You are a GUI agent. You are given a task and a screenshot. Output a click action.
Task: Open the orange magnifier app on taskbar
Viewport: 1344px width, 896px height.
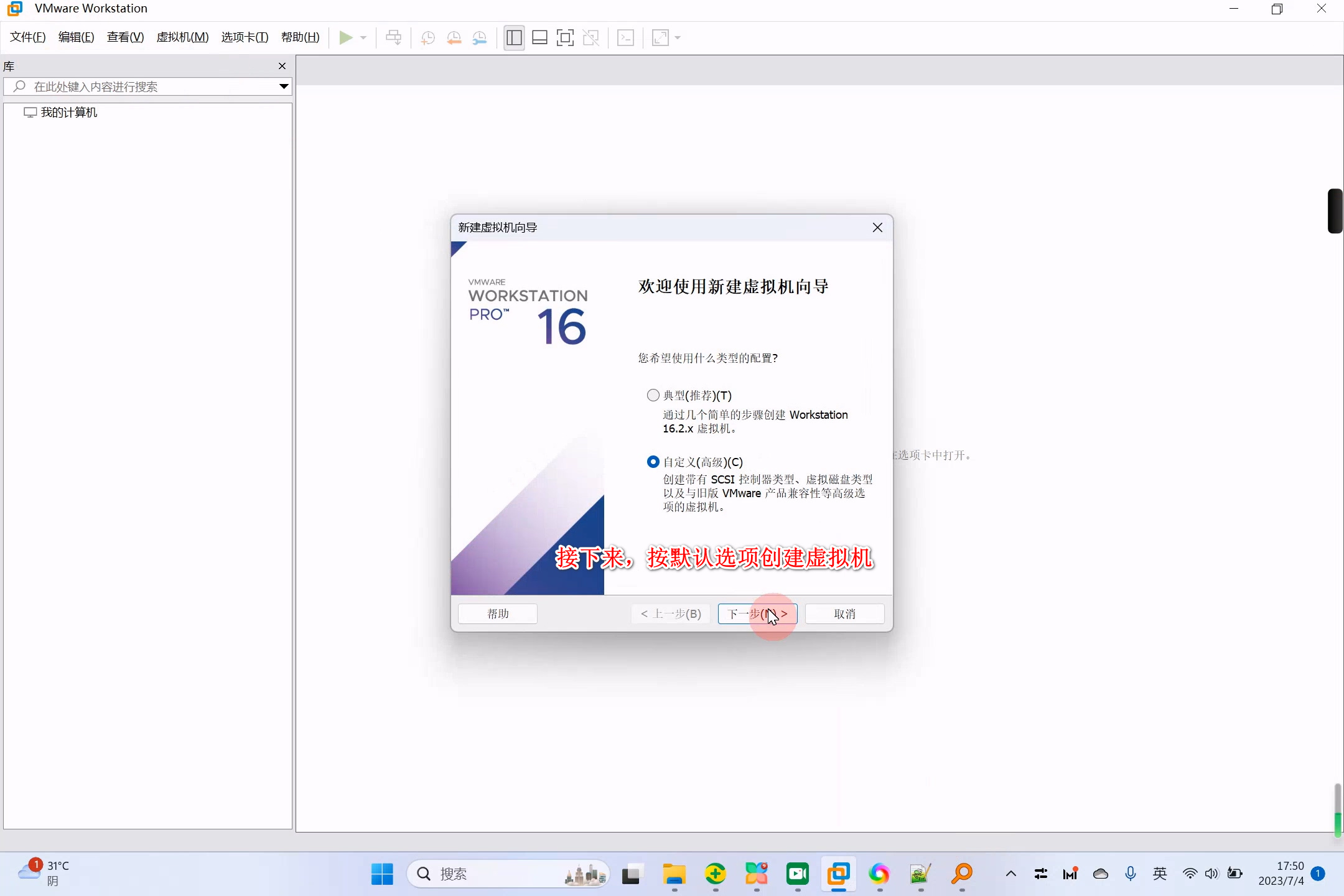click(x=962, y=874)
